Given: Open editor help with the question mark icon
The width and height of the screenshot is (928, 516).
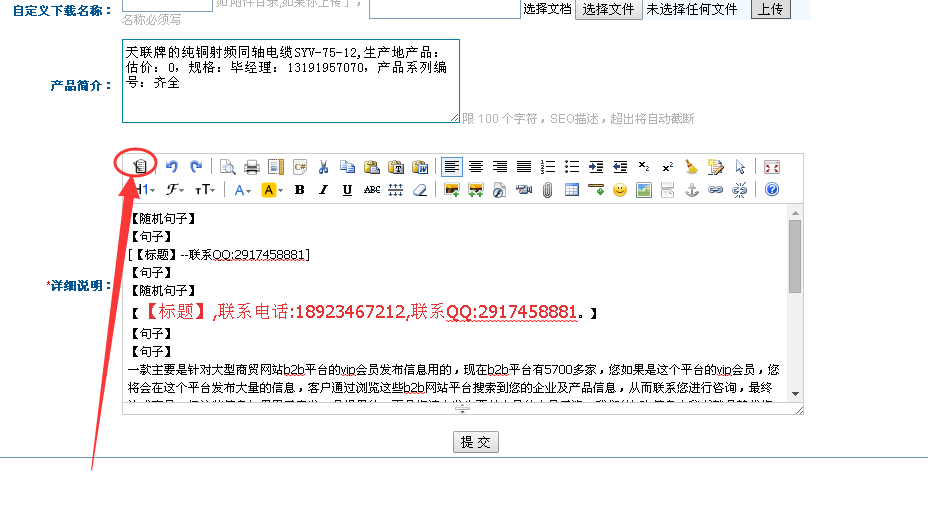Looking at the screenshot, I should tap(771, 190).
